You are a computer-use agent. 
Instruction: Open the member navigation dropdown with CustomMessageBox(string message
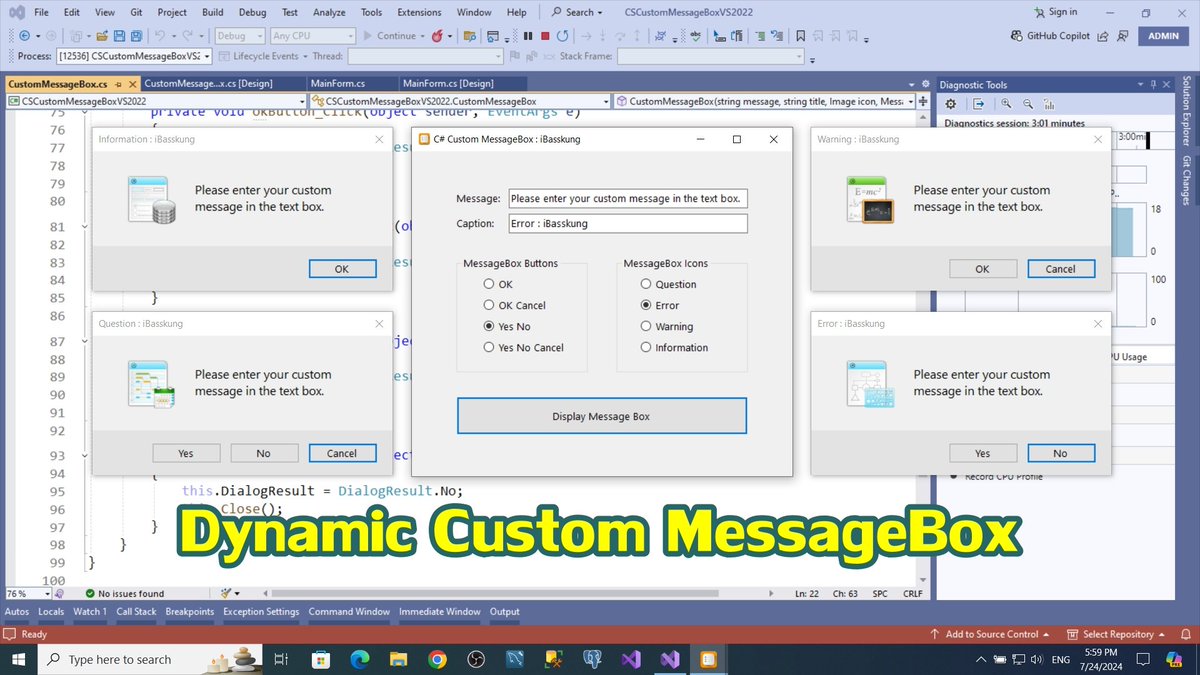(763, 101)
